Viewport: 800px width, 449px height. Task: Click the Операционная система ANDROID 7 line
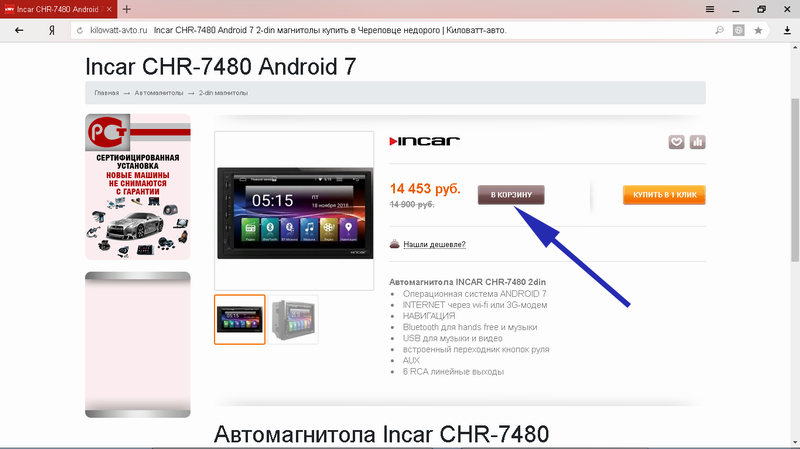click(474, 294)
